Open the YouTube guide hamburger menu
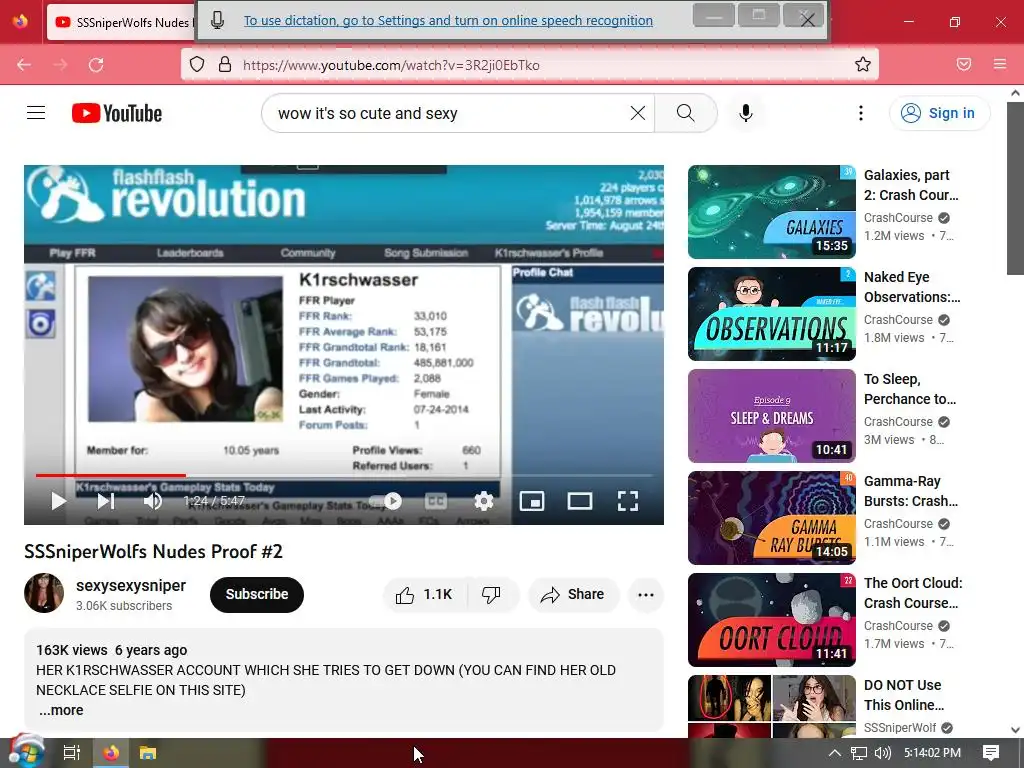The width and height of the screenshot is (1024, 768). 36,113
